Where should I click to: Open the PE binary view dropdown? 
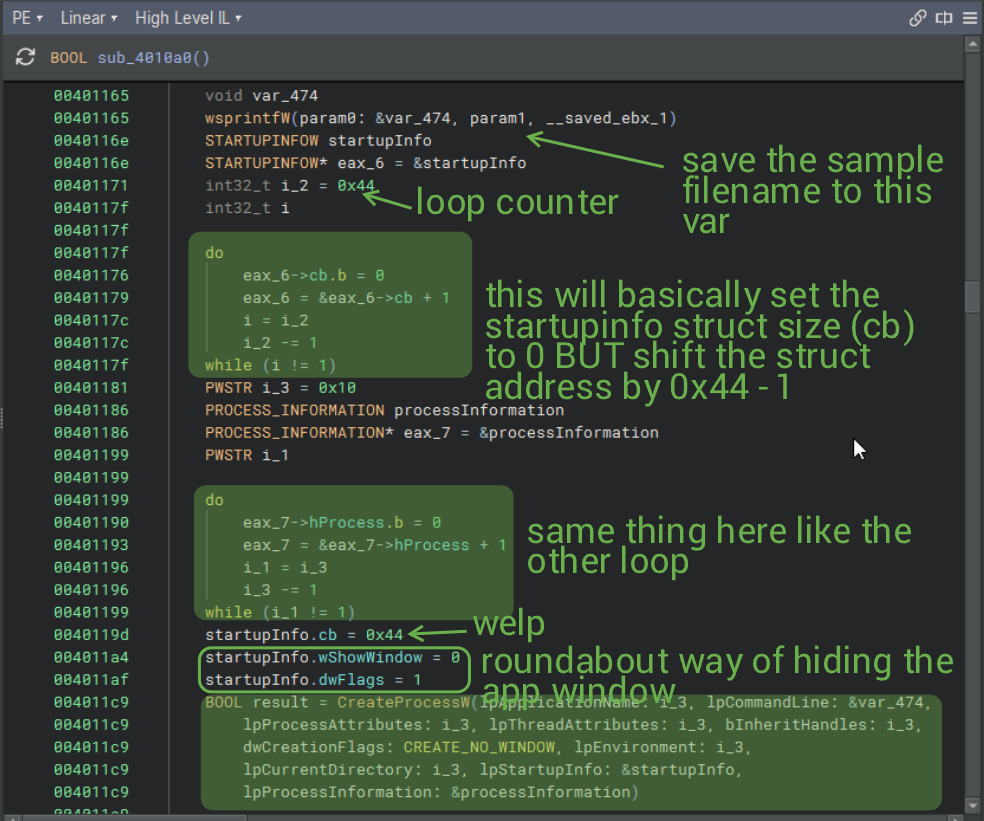(27, 18)
